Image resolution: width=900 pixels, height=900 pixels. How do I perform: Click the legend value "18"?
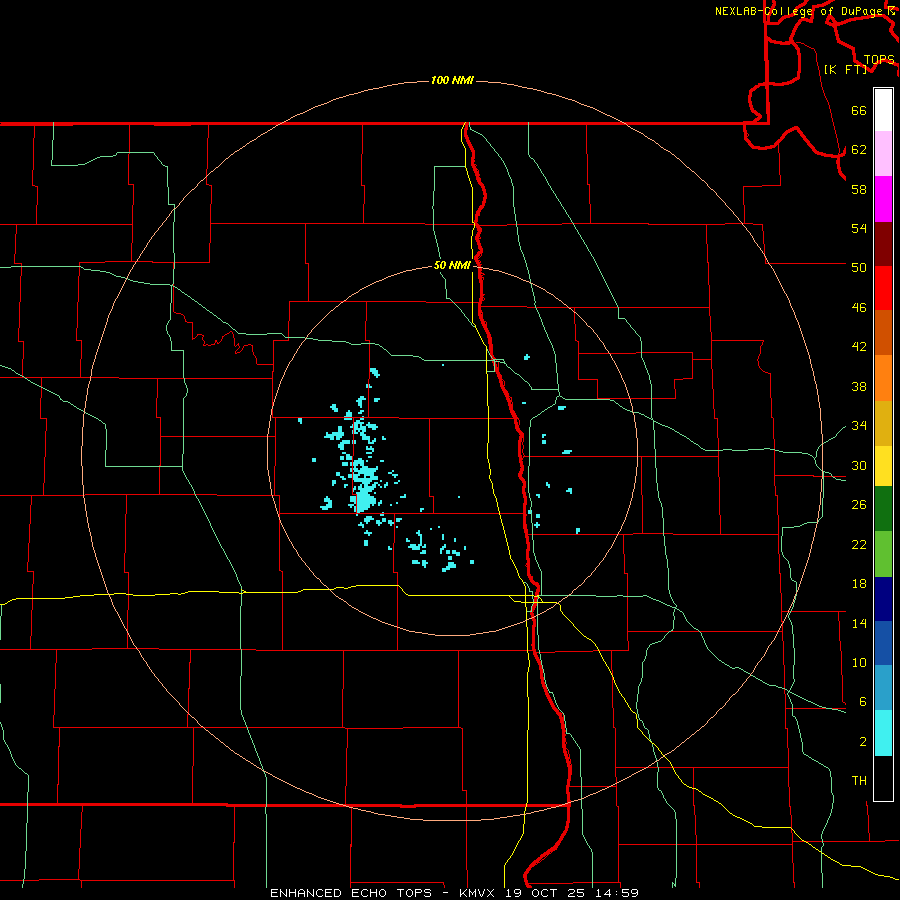coord(859,584)
